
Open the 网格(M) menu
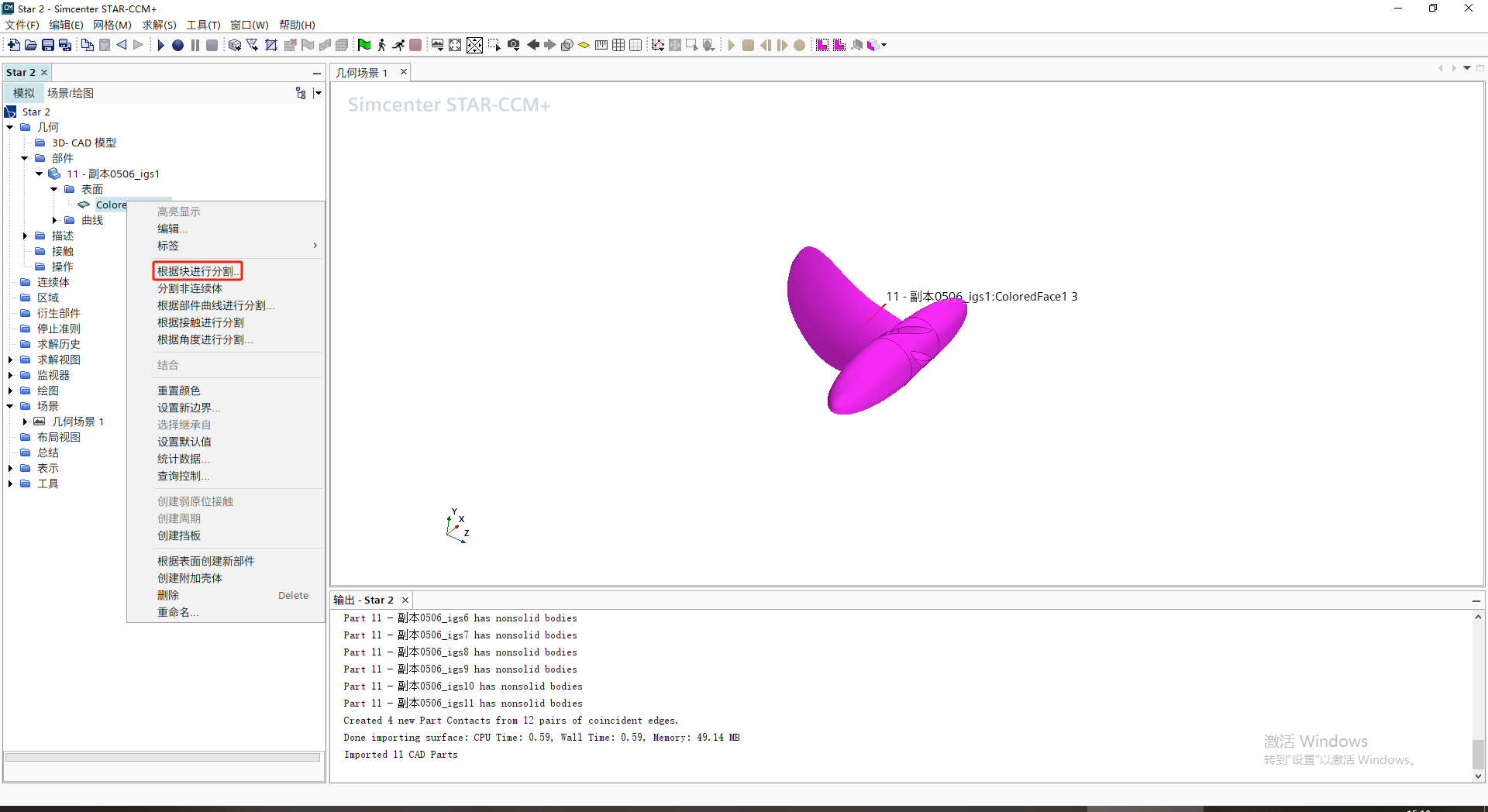(x=112, y=25)
